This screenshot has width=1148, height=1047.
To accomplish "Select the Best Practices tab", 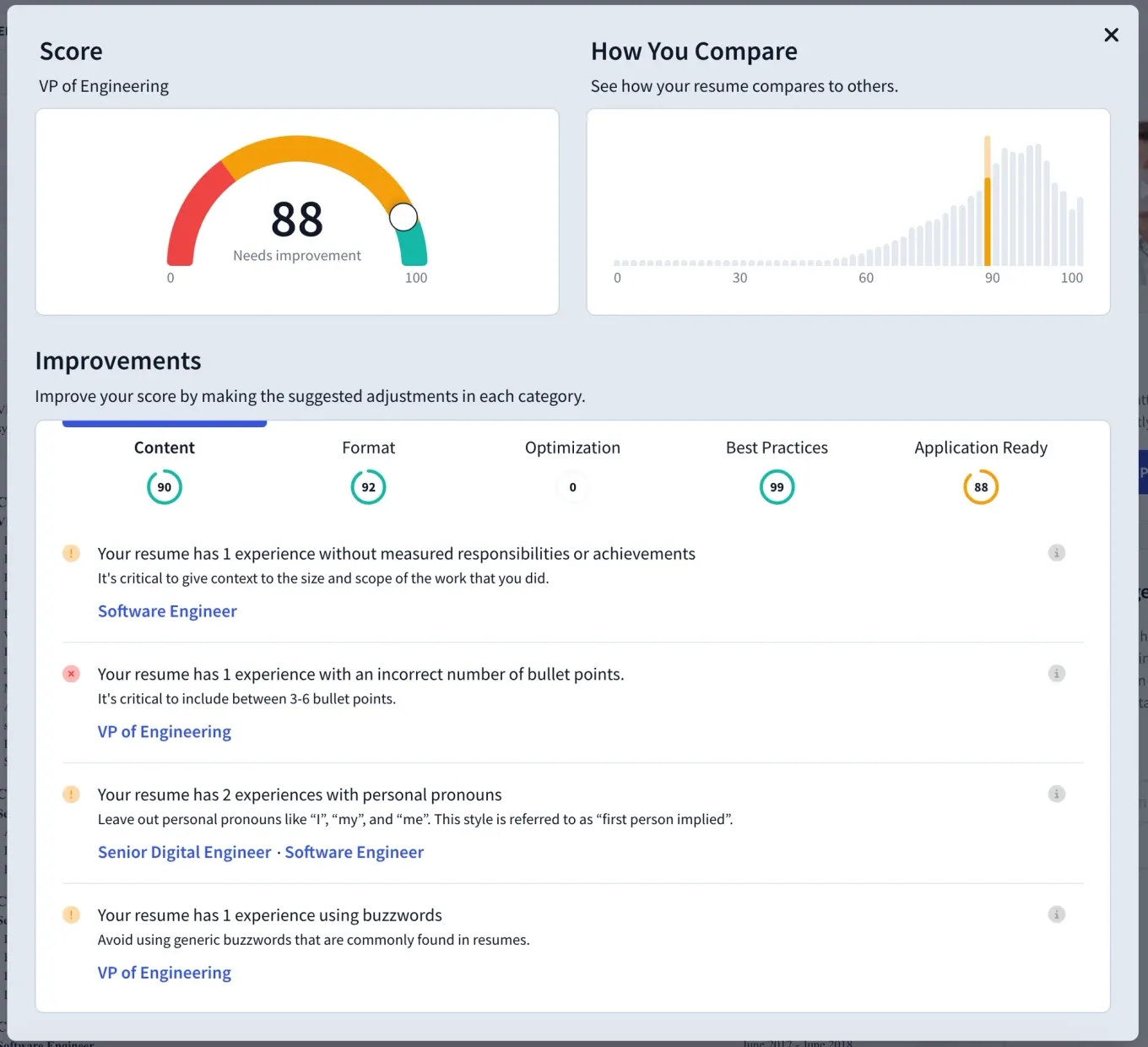I will 777,469.
